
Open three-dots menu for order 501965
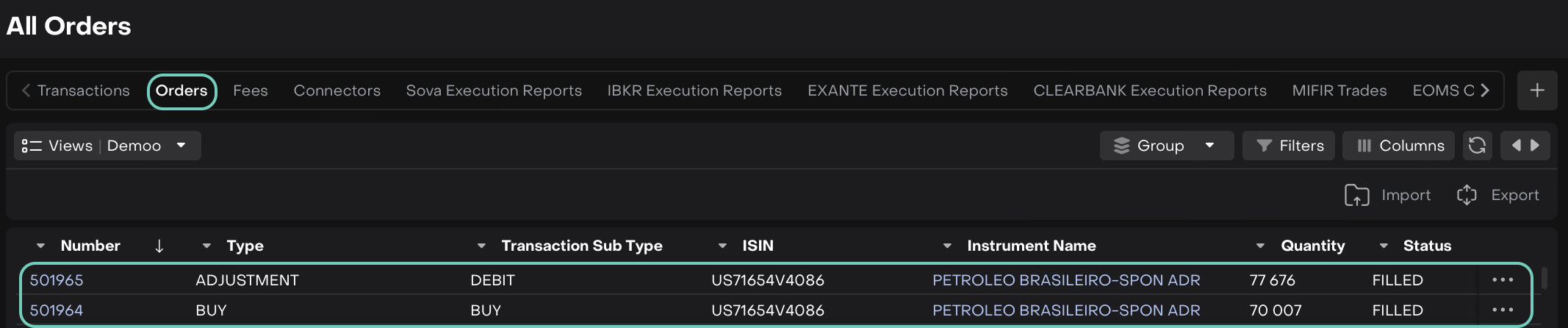point(1503,280)
